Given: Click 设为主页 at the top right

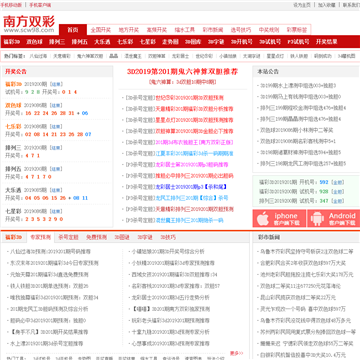Looking at the screenshot, I should (302, 5).
